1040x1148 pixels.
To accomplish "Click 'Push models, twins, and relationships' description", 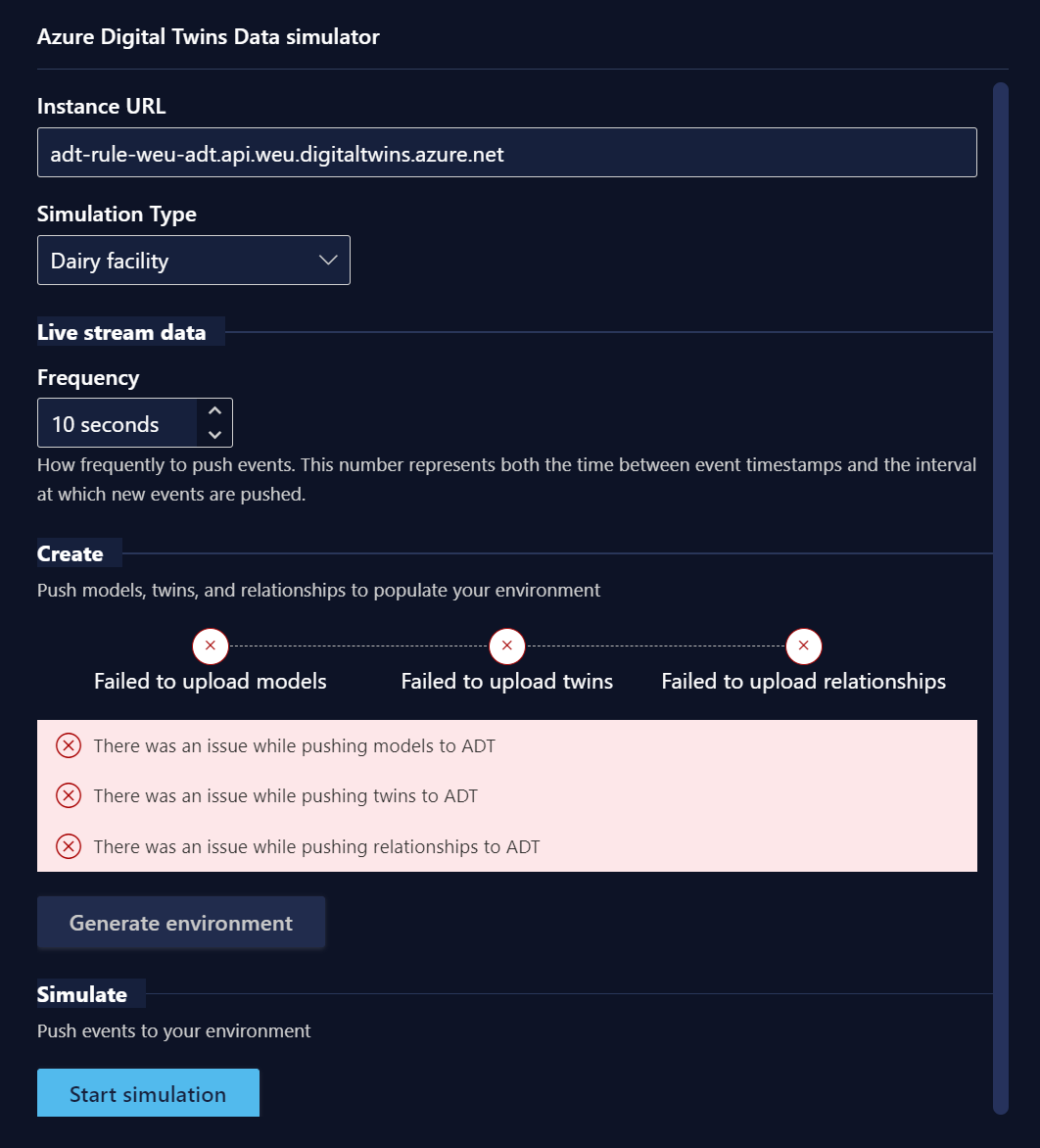I will 318,590.
